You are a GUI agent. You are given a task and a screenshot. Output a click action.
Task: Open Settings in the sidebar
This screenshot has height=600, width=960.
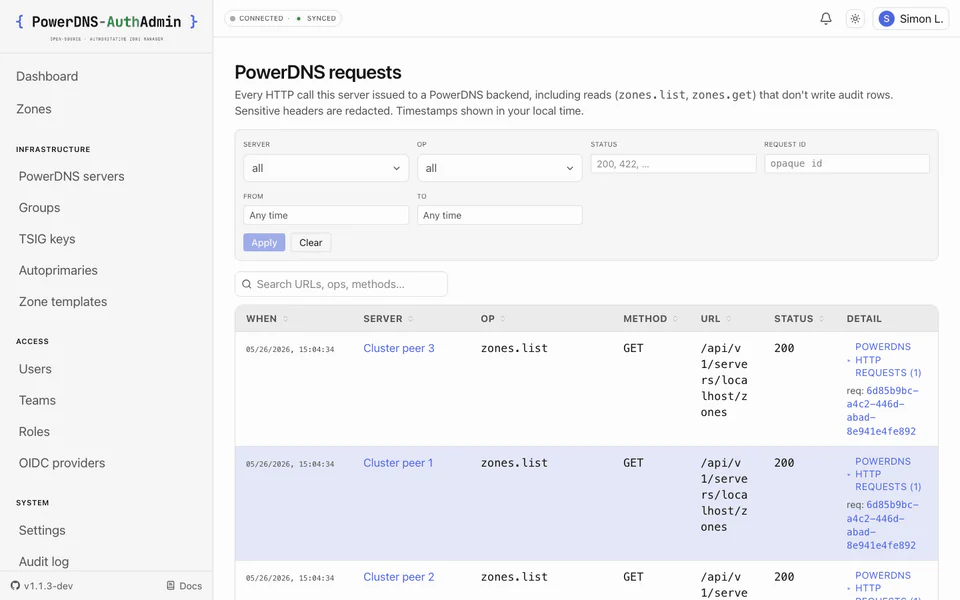coord(42,530)
